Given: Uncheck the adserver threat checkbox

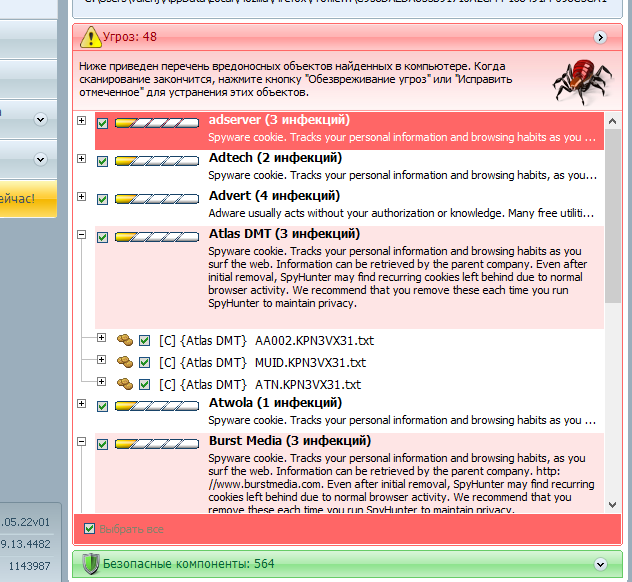Looking at the screenshot, I should click(103, 123).
